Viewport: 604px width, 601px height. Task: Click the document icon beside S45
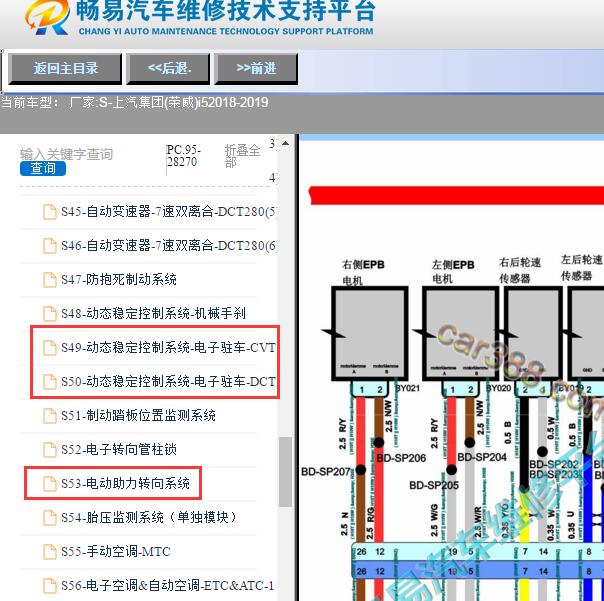50,212
